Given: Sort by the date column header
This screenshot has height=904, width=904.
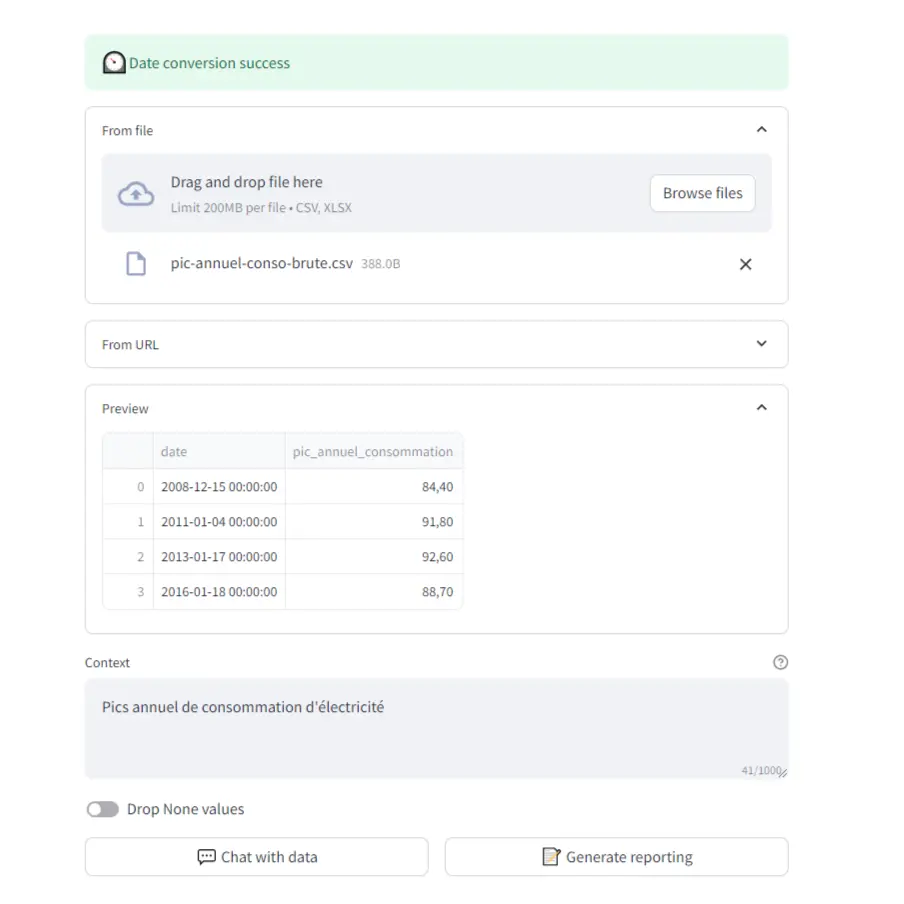Looking at the screenshot, I should pyautogui.click(x=219, y=451).
